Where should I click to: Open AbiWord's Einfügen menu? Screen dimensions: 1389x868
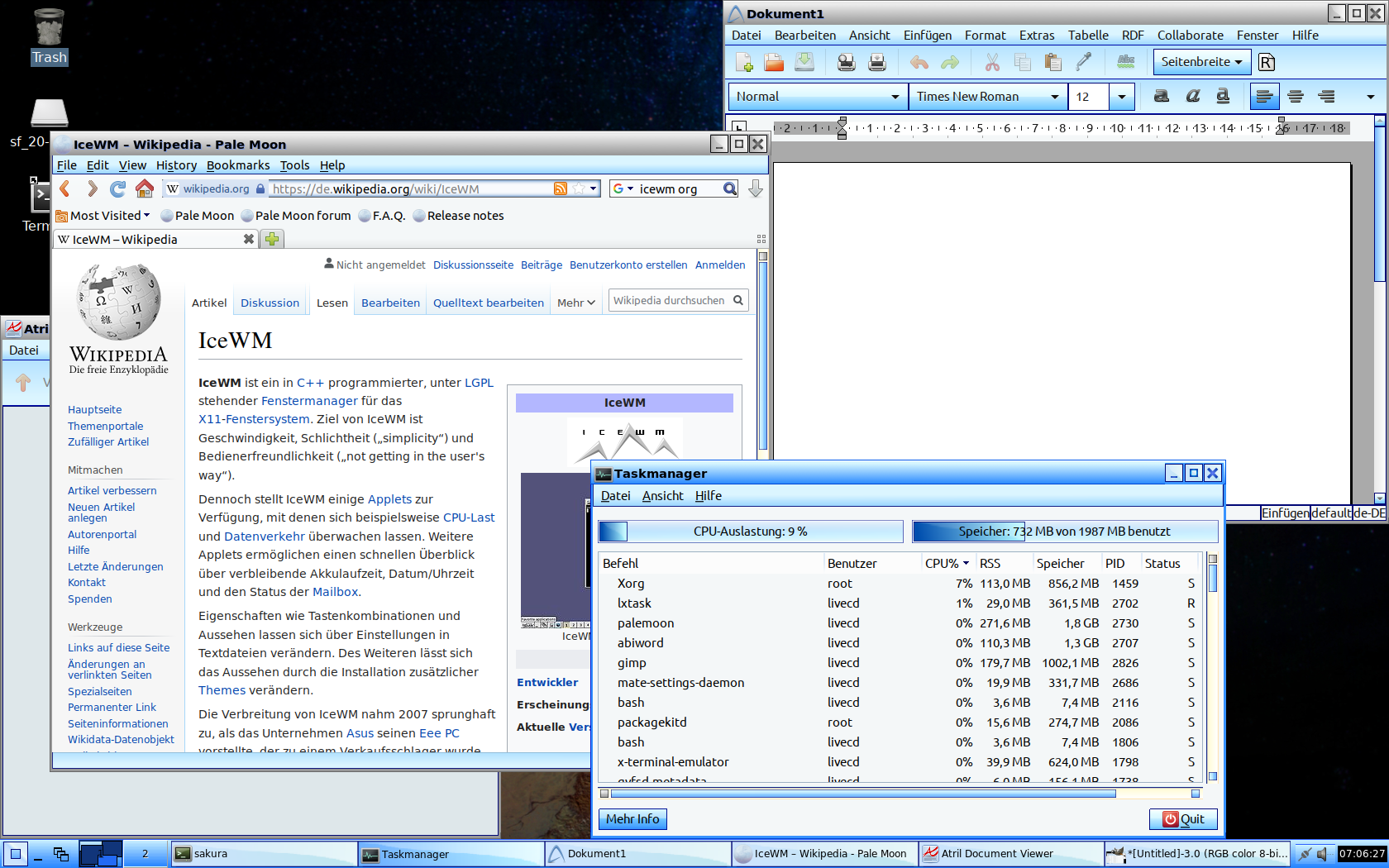[928, 36]
